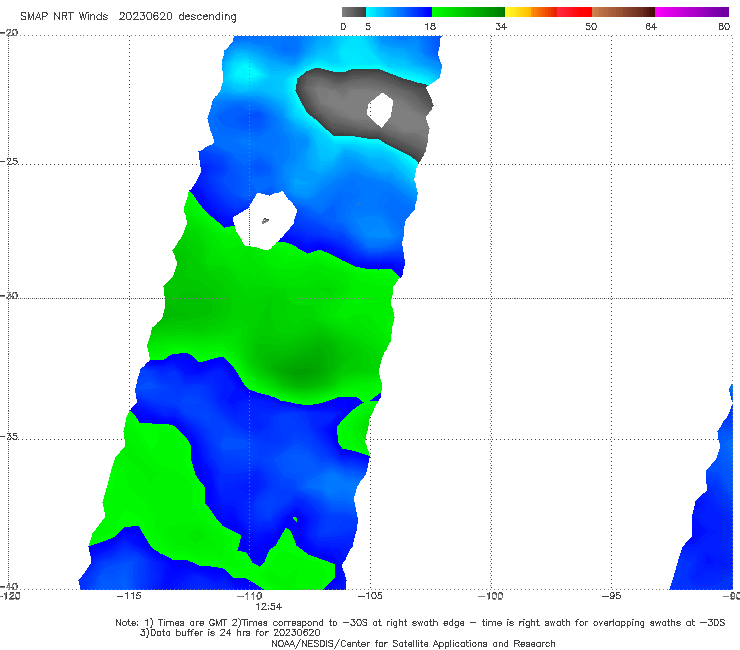Click the magenta-purple segment of the color bar above 64
The height and width of the screenshot is (650, 740).
pyautogui.click(x=692, y=12)
